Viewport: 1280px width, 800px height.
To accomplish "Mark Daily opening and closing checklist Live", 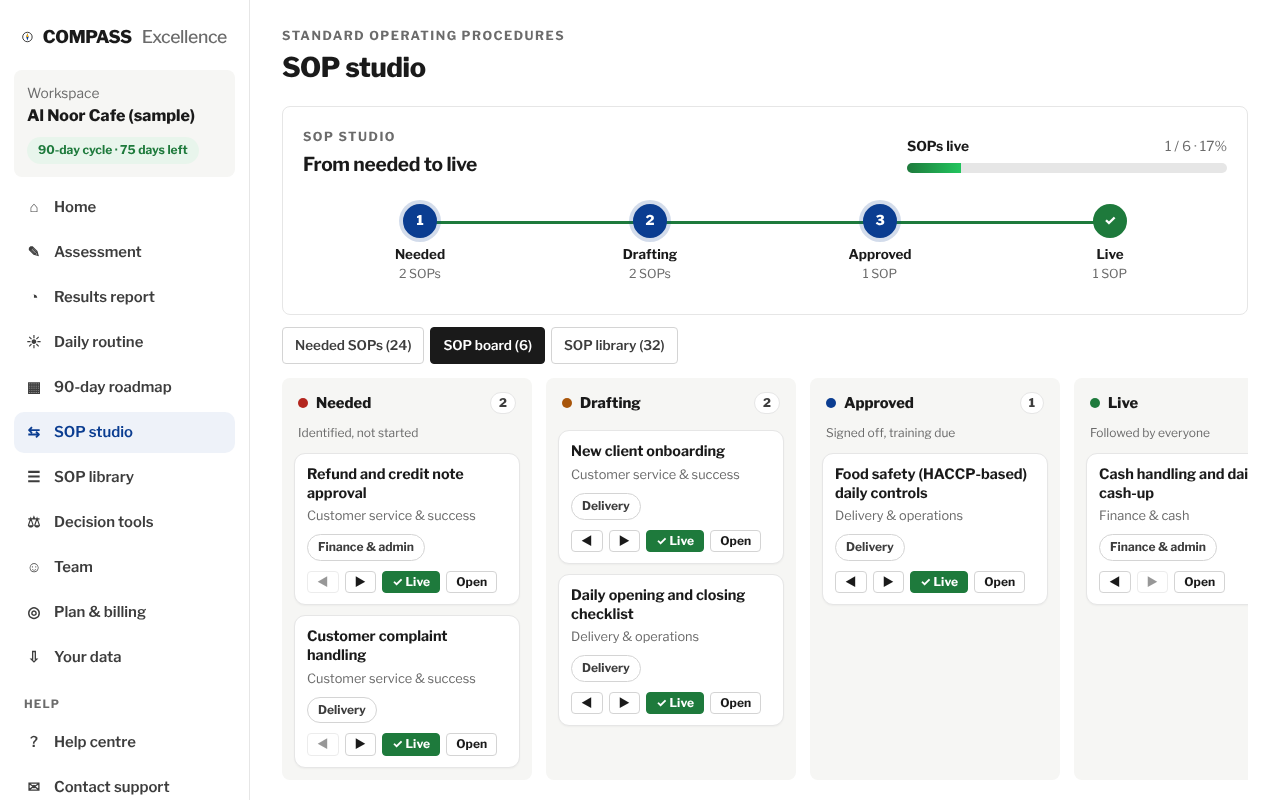I will point(675,703).
